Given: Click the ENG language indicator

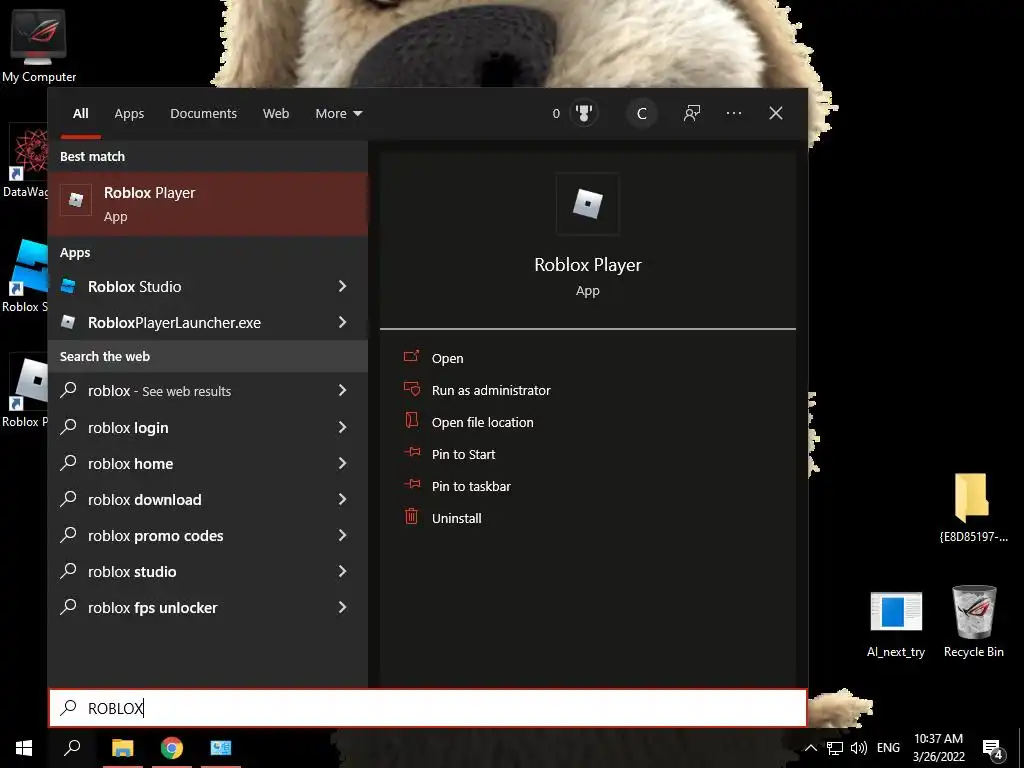Looking at the screenshot, I should [888, 748].
